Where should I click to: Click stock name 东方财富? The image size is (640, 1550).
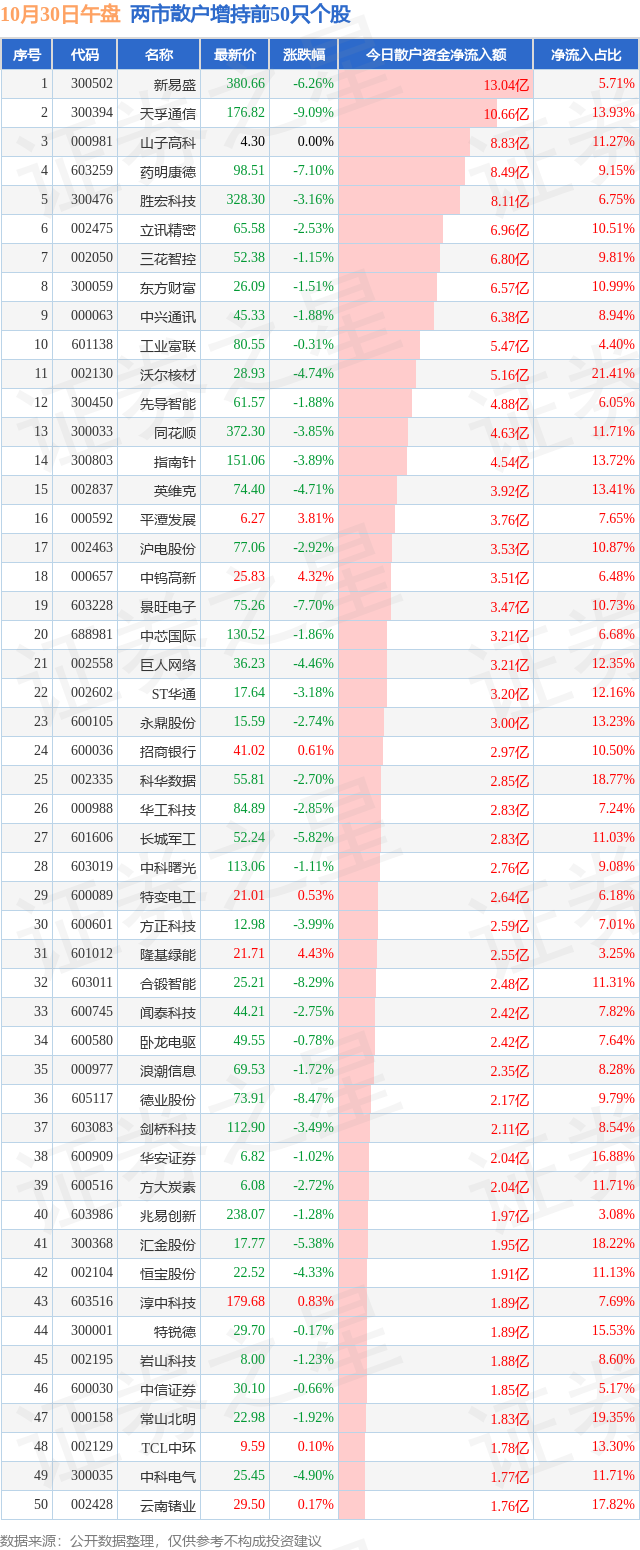[168, 288]
